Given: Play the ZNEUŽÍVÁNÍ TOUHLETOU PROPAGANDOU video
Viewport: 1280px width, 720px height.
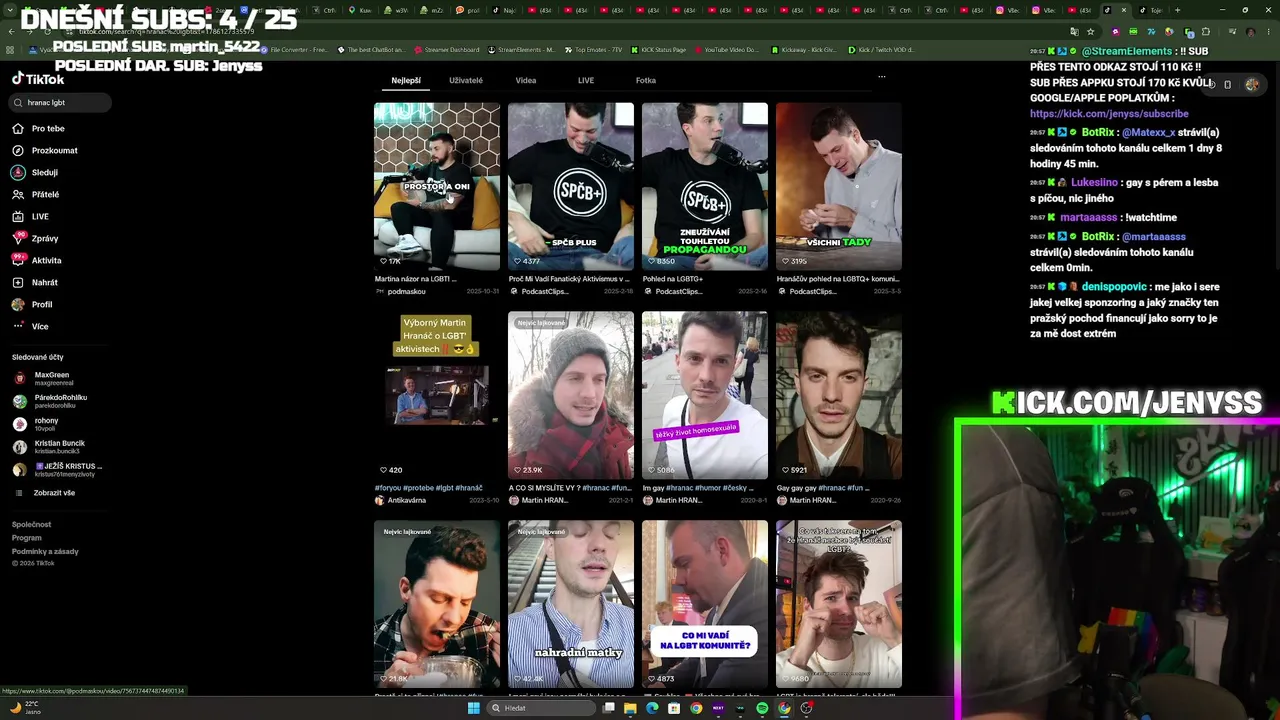Looking at the screenshot, I should (705, 186).
